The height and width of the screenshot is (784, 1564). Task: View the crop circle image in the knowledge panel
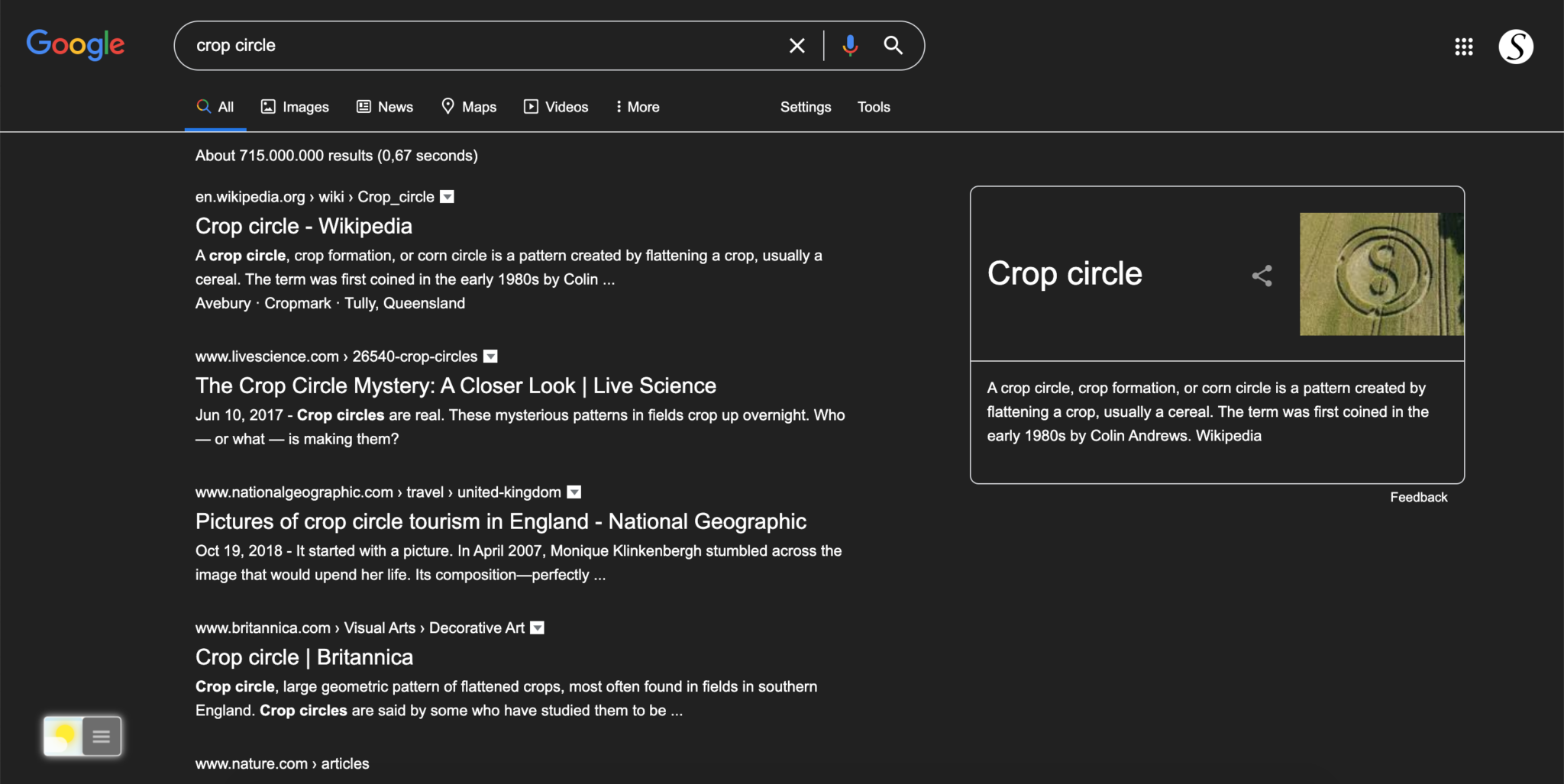(1381, 273)
